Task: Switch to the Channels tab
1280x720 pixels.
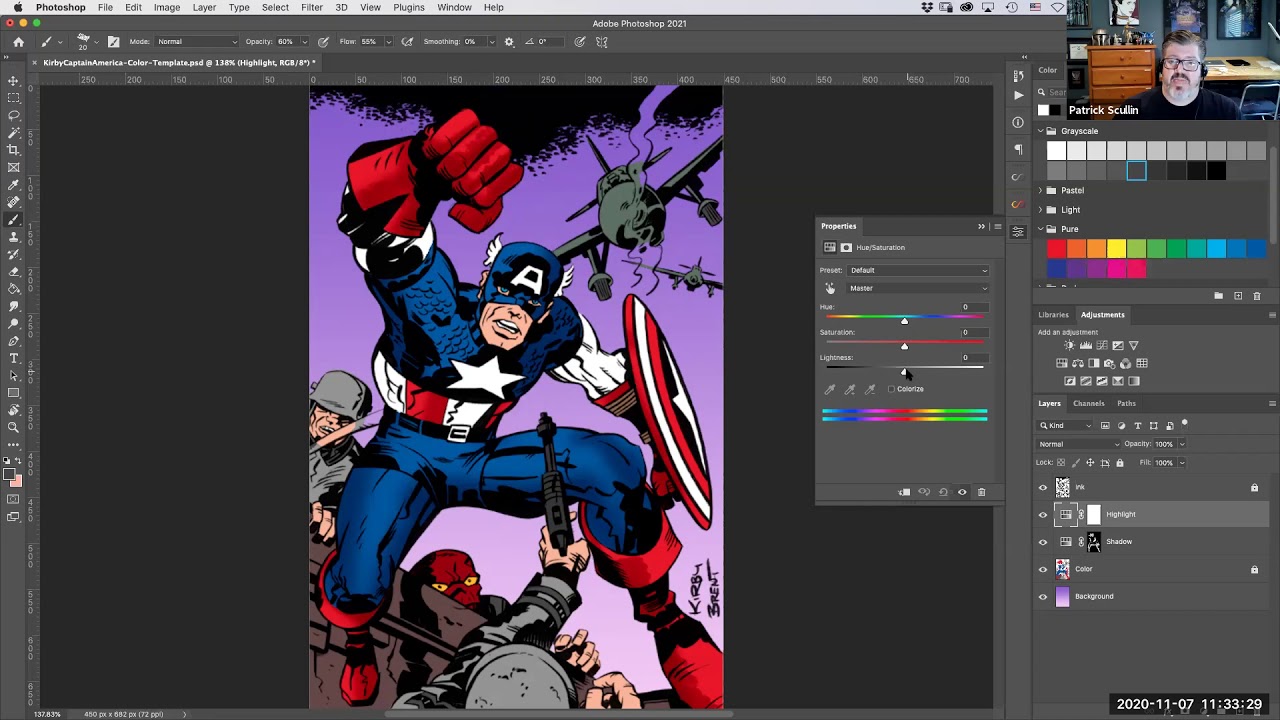Action: click(x=1089, y=403)
